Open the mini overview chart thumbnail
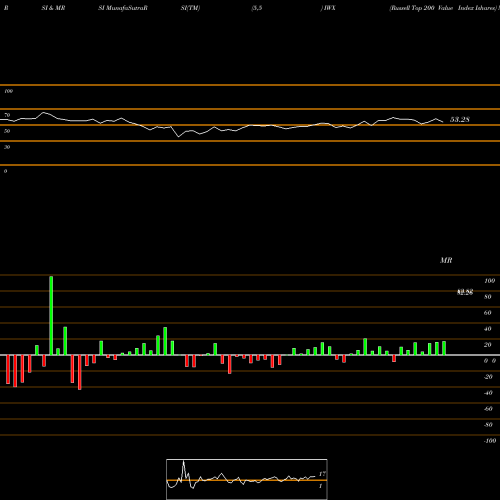Screen dimensions: 500x500 247,479
